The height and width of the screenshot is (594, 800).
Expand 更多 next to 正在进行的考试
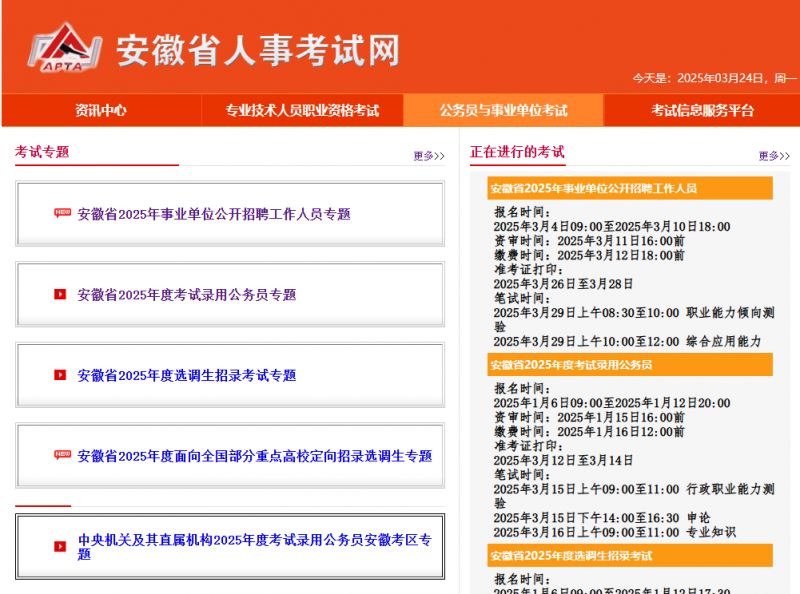[x=774, y=156]
